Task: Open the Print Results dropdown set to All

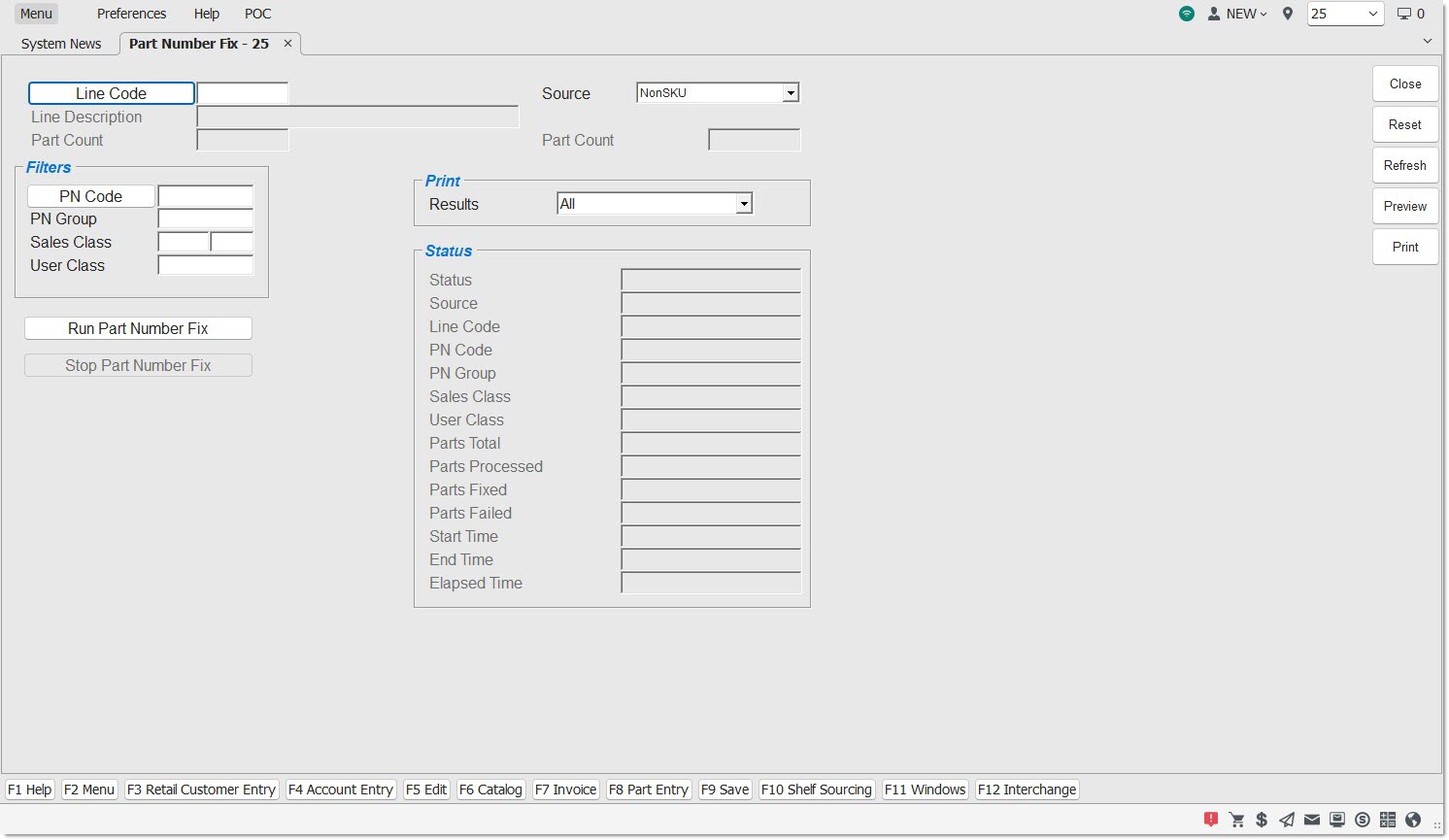Action: pos(744,204)
